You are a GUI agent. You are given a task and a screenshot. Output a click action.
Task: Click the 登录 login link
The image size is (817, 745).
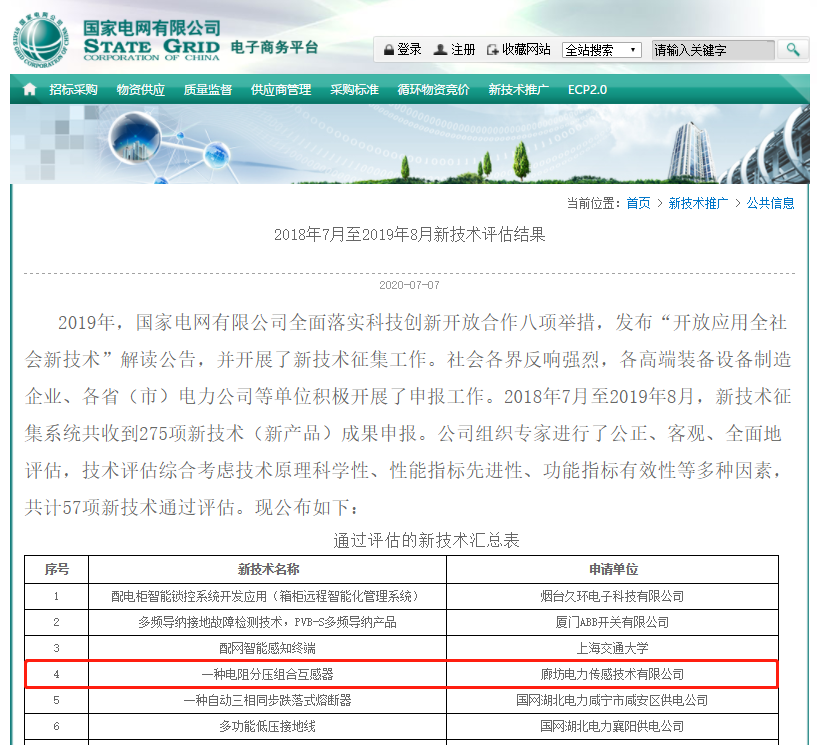coord(409,49)
